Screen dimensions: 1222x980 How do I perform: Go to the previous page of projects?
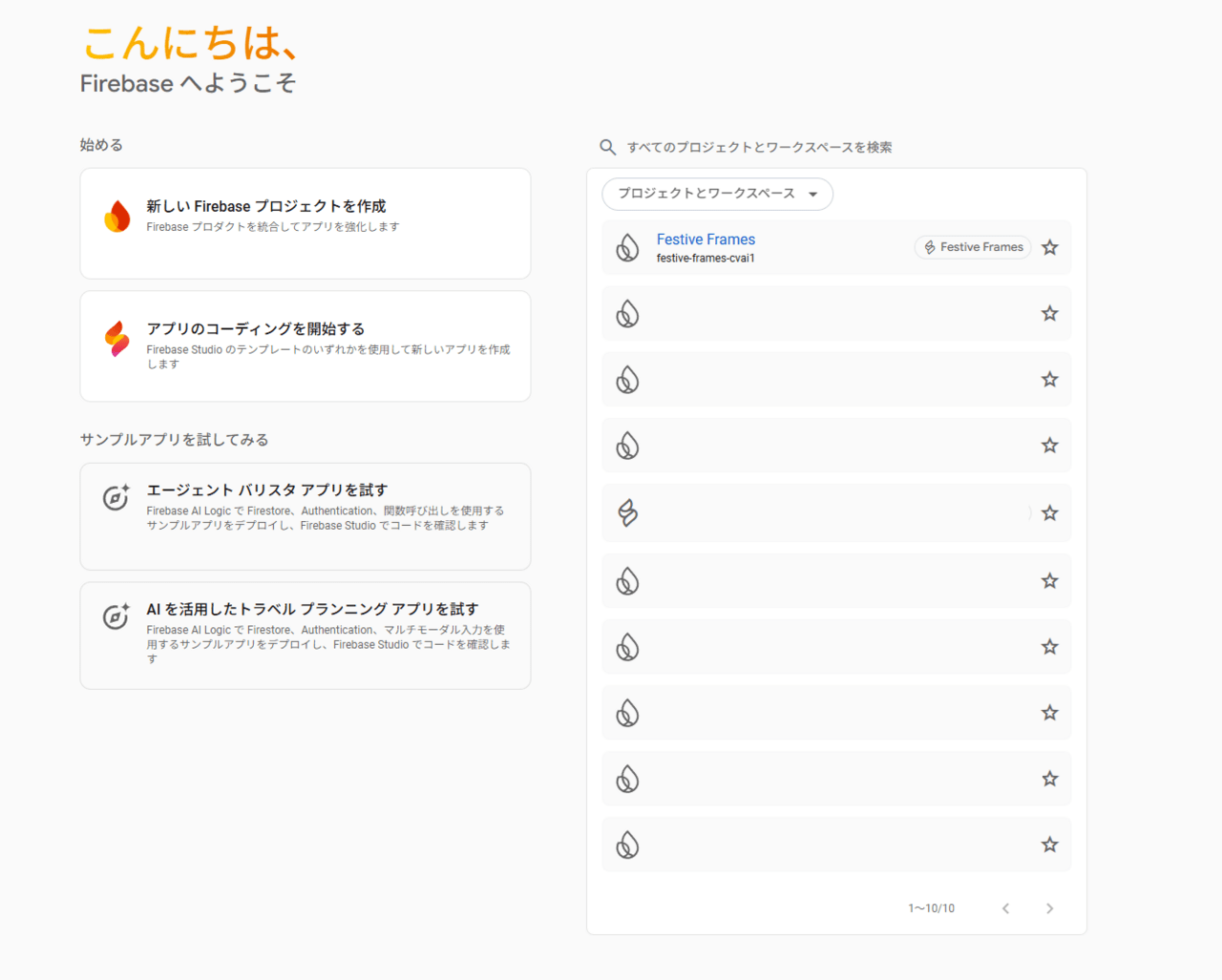(x=1005, y=908)
